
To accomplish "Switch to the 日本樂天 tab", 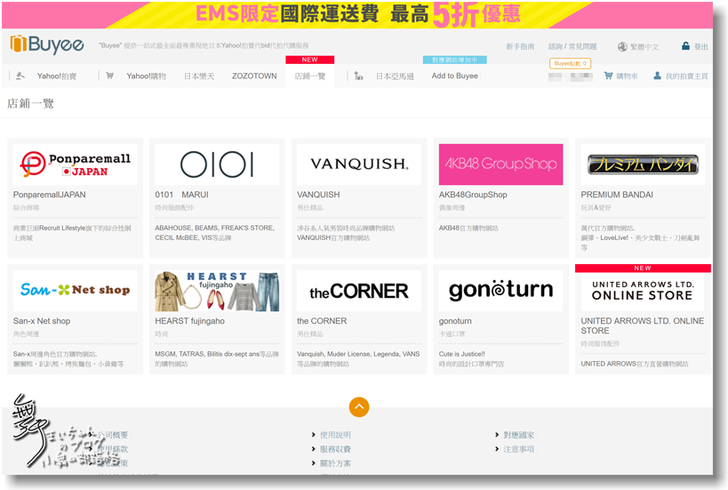I will coord(199,76).
